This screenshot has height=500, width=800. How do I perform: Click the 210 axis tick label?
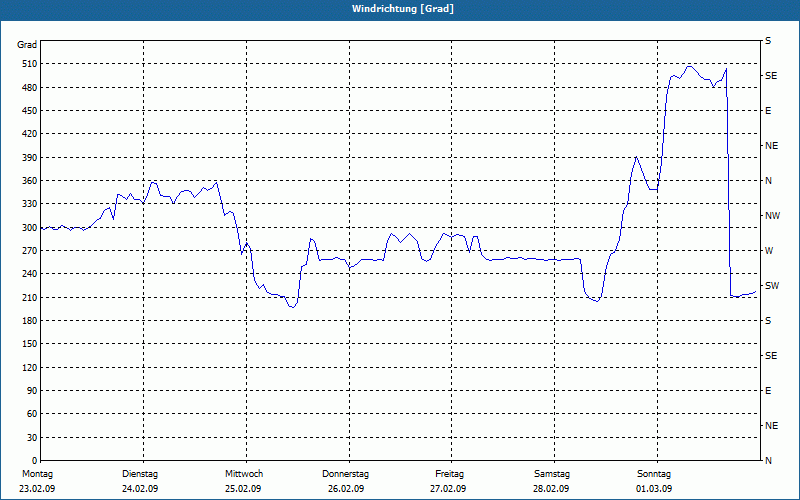(30, 297)
